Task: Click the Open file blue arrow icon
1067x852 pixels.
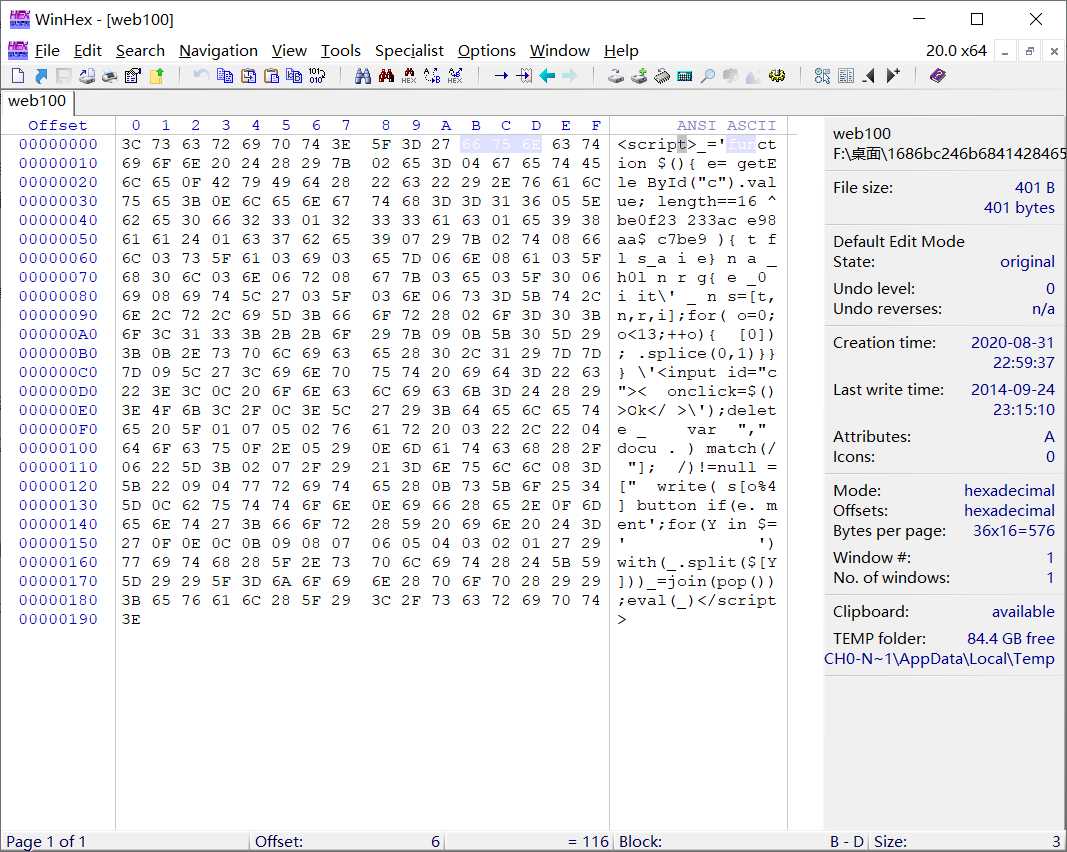Action: (41, 76)
